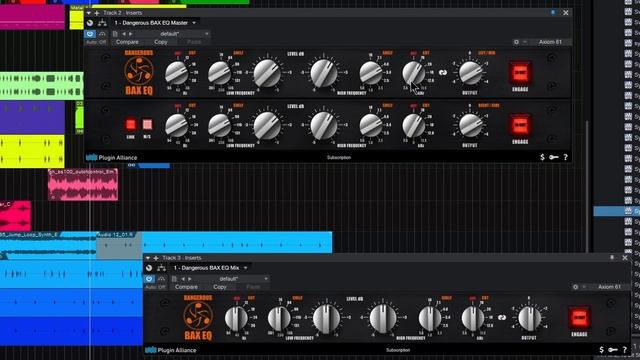Click Copy in the BAX EQ Mix window

pos(220,287)
